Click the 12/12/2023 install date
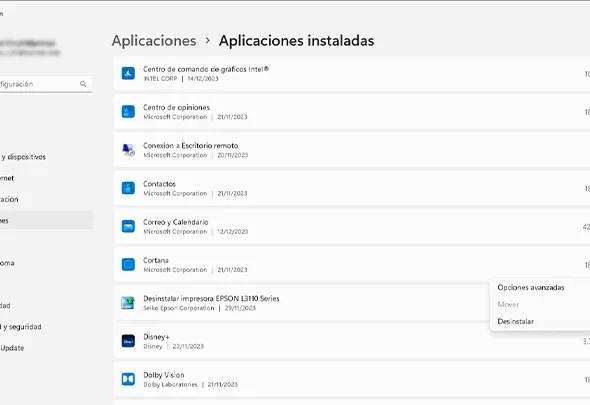590x405 pixels. [233, 231]
